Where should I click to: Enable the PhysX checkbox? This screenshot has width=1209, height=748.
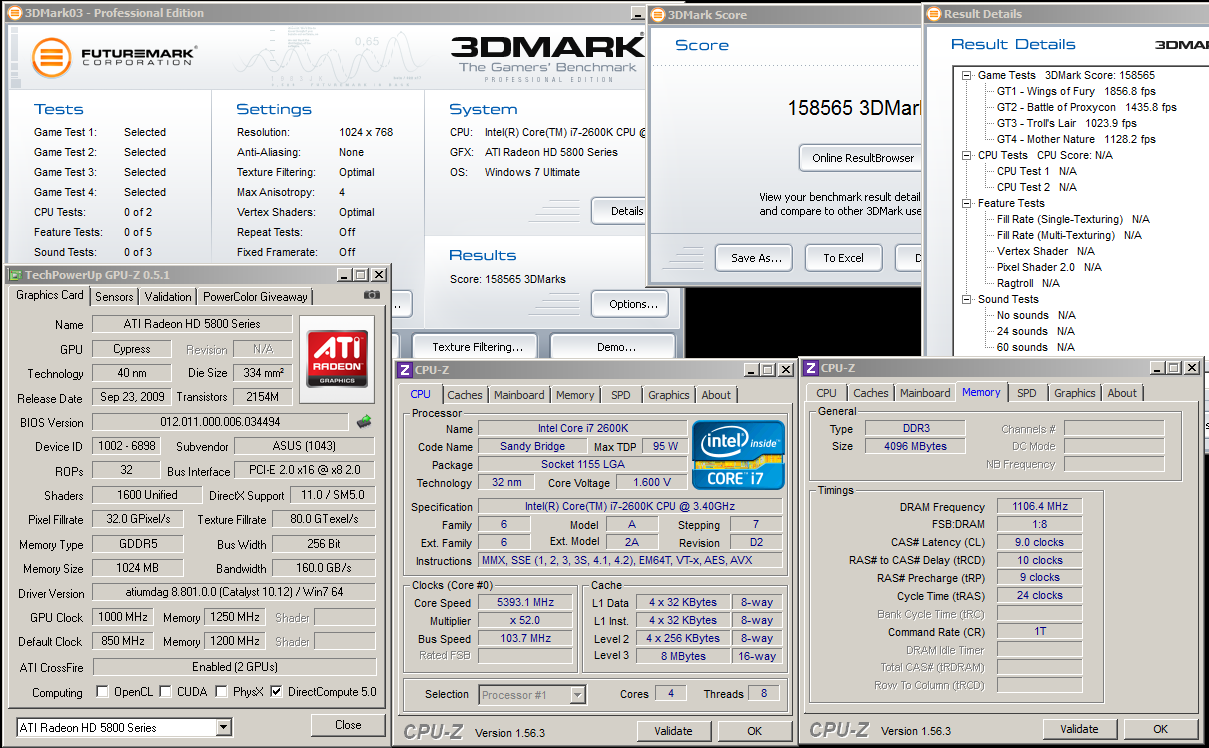point(224,692)
